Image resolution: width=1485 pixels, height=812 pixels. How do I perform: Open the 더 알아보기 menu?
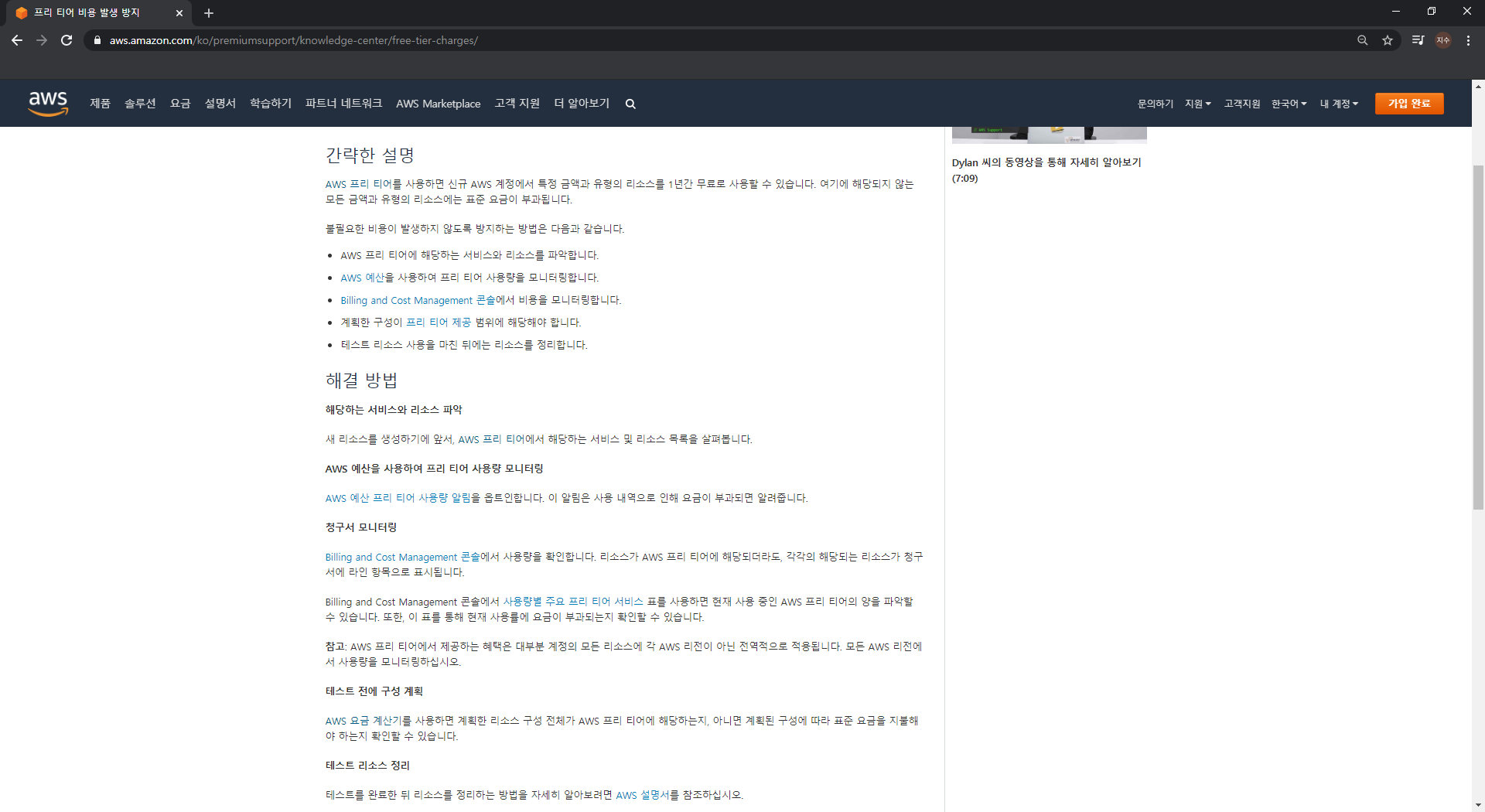(x=582, y=104)
